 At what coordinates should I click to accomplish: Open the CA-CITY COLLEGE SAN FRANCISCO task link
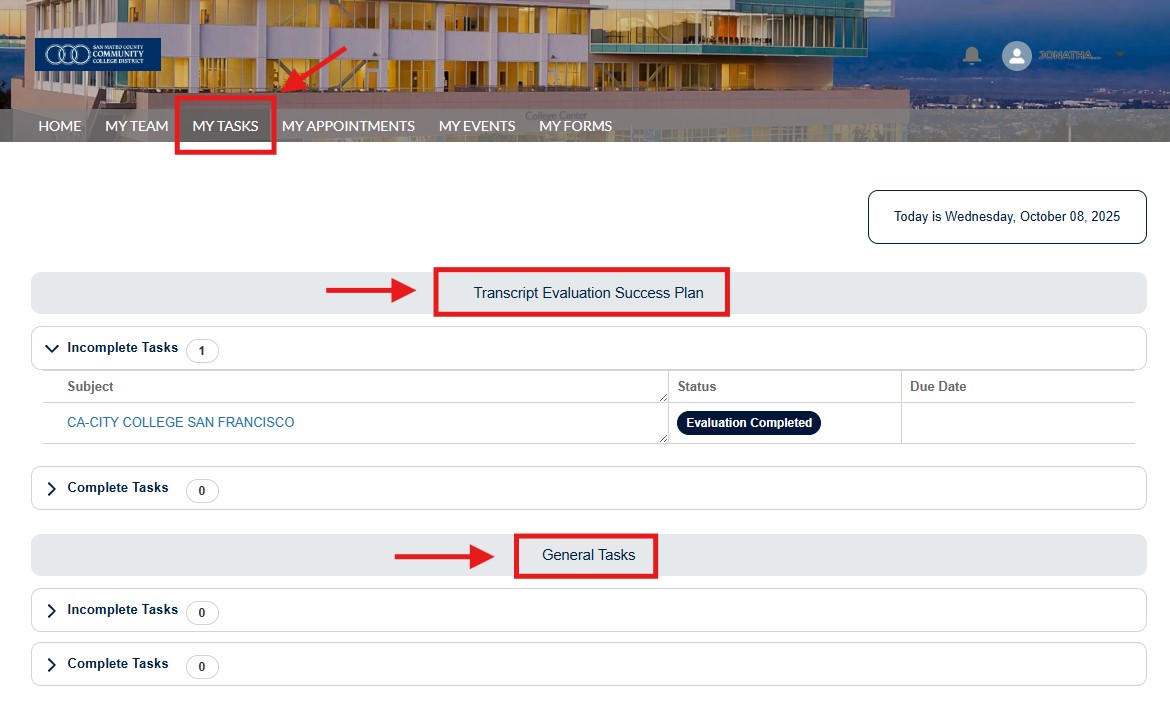coord(181,422)
